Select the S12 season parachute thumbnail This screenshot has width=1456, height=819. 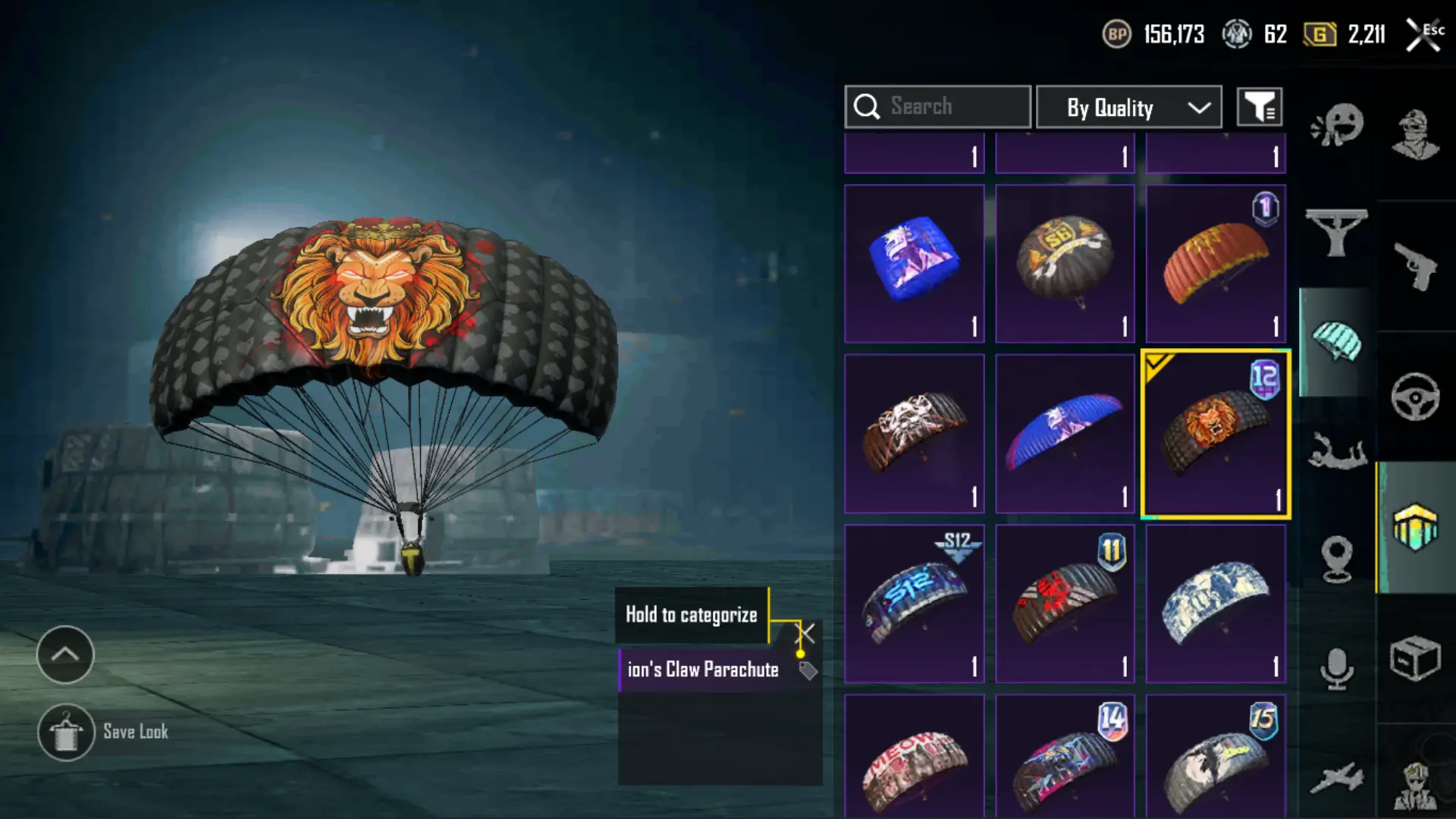(915, 604)
